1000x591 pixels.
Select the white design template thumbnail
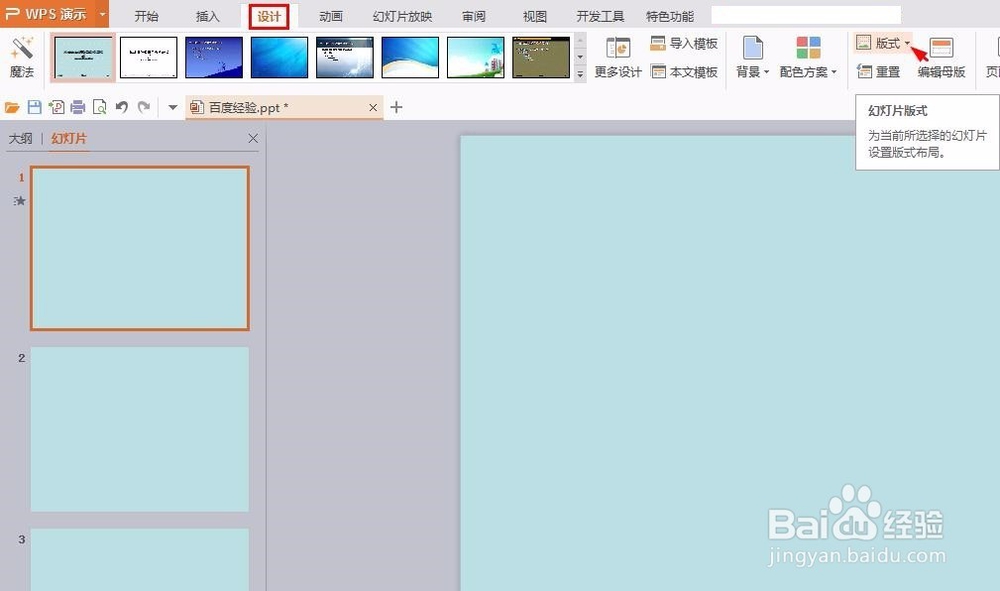(x=149, y=57)
